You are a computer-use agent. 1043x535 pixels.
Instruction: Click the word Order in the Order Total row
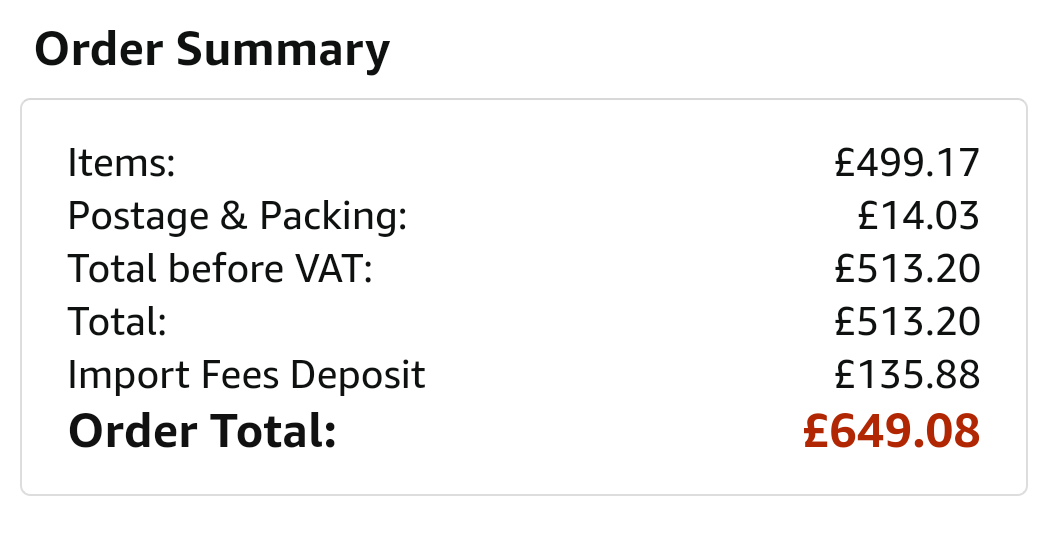(x=133, y=431)
